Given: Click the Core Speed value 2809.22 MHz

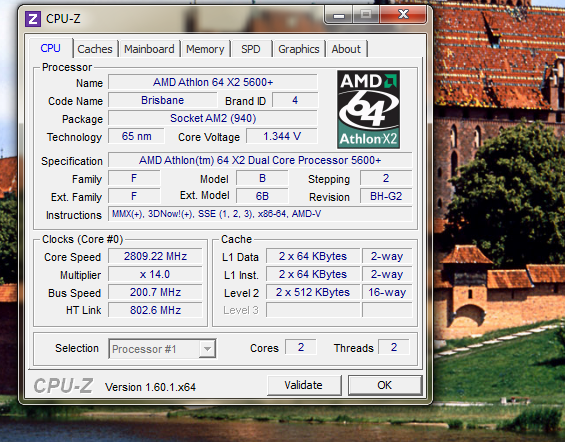Looking at the screenshot, I should (x=155, y=256).
